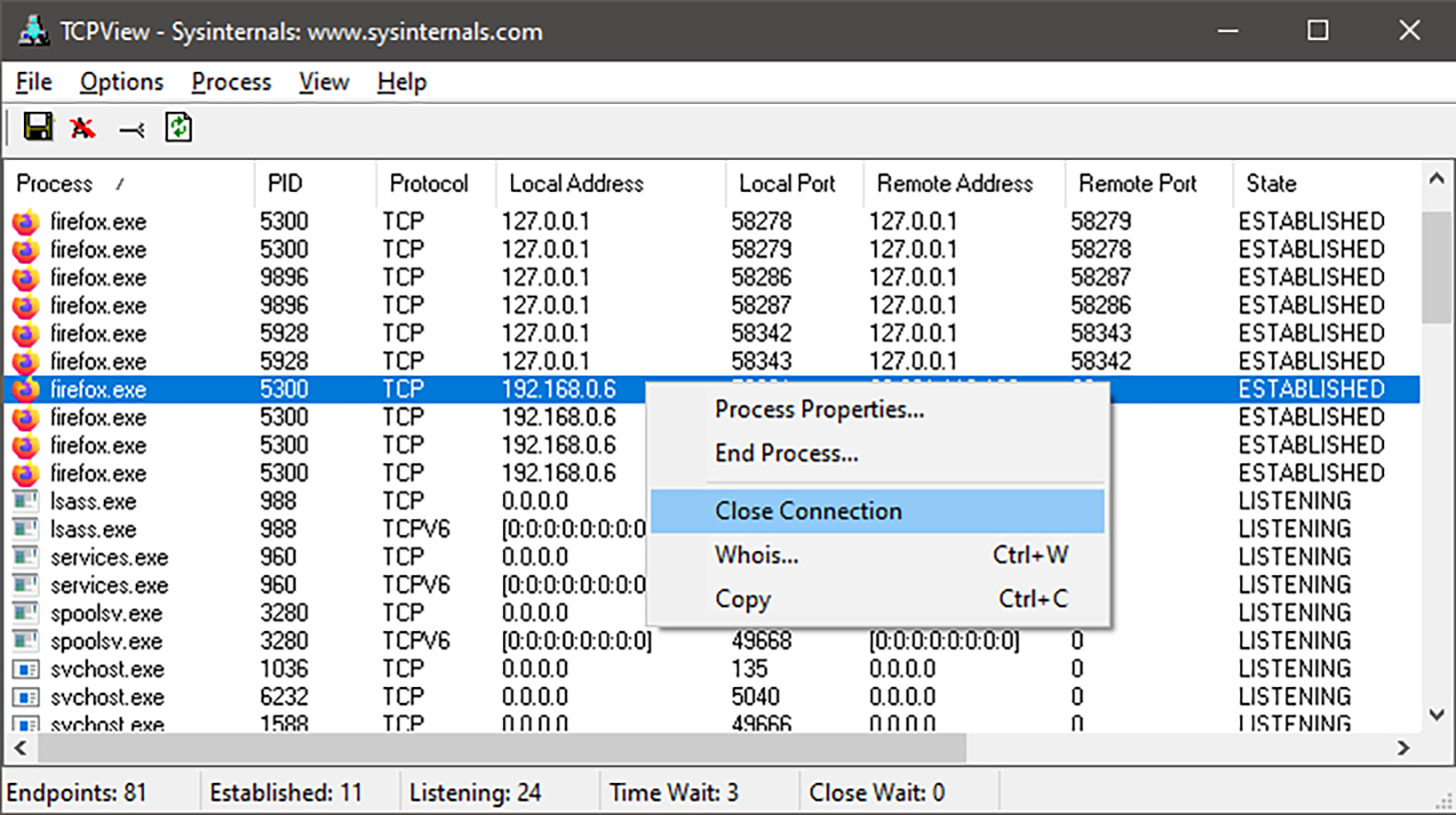Open the Process menu in the menu bar

[232, 82]
